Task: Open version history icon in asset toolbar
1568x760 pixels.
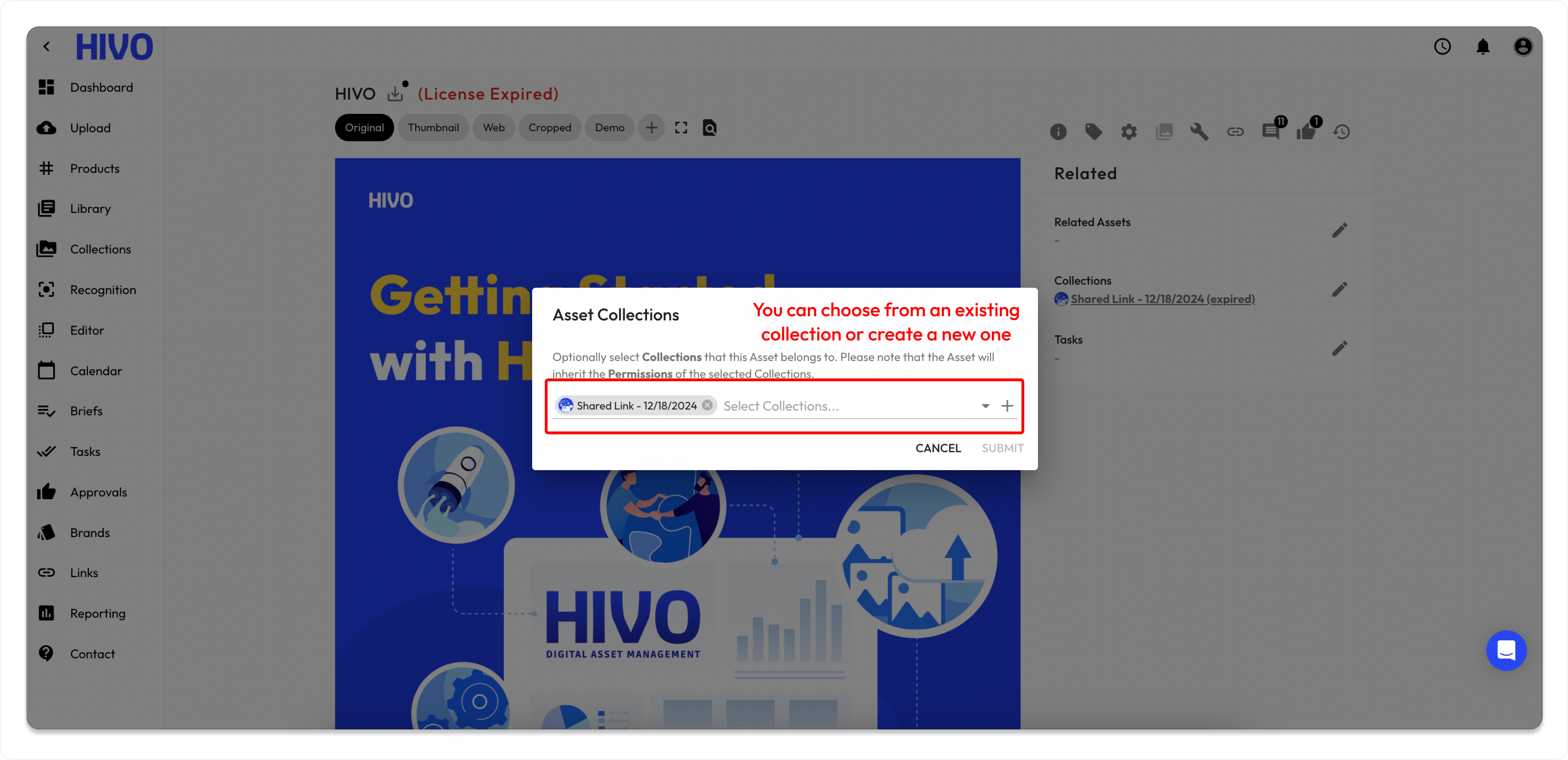Action: pos(1341,131)
